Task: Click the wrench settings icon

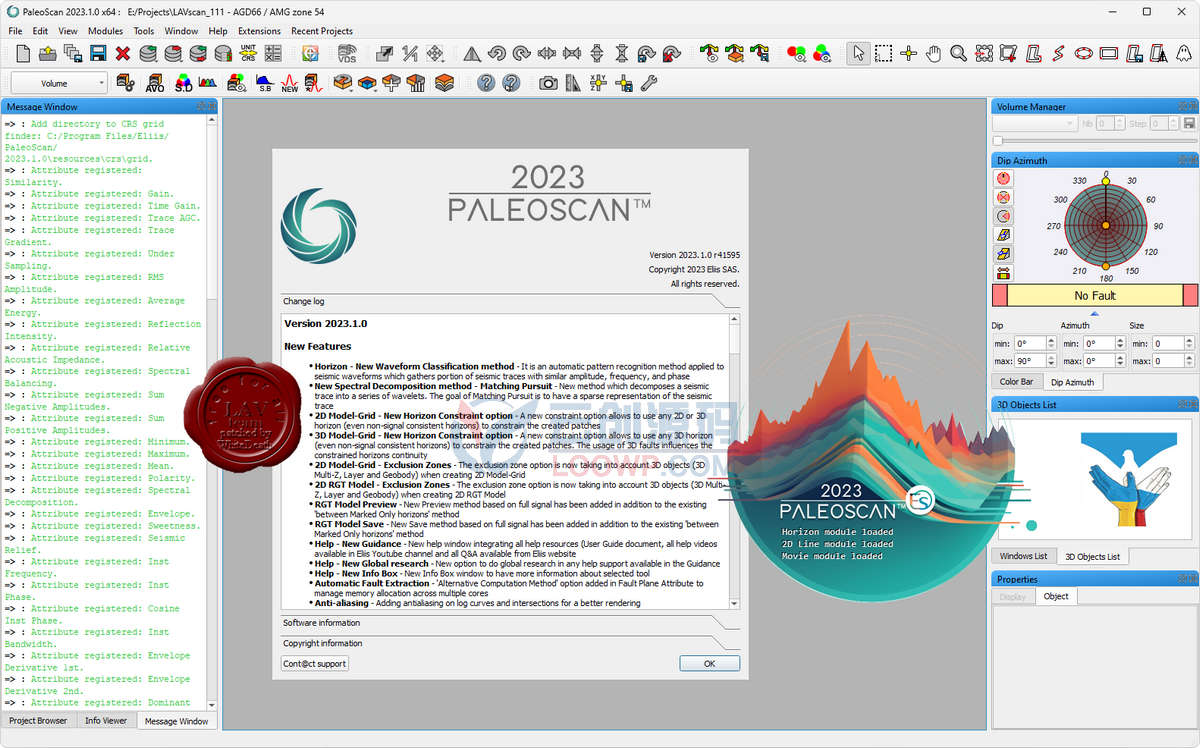Action: click(648, 83)
